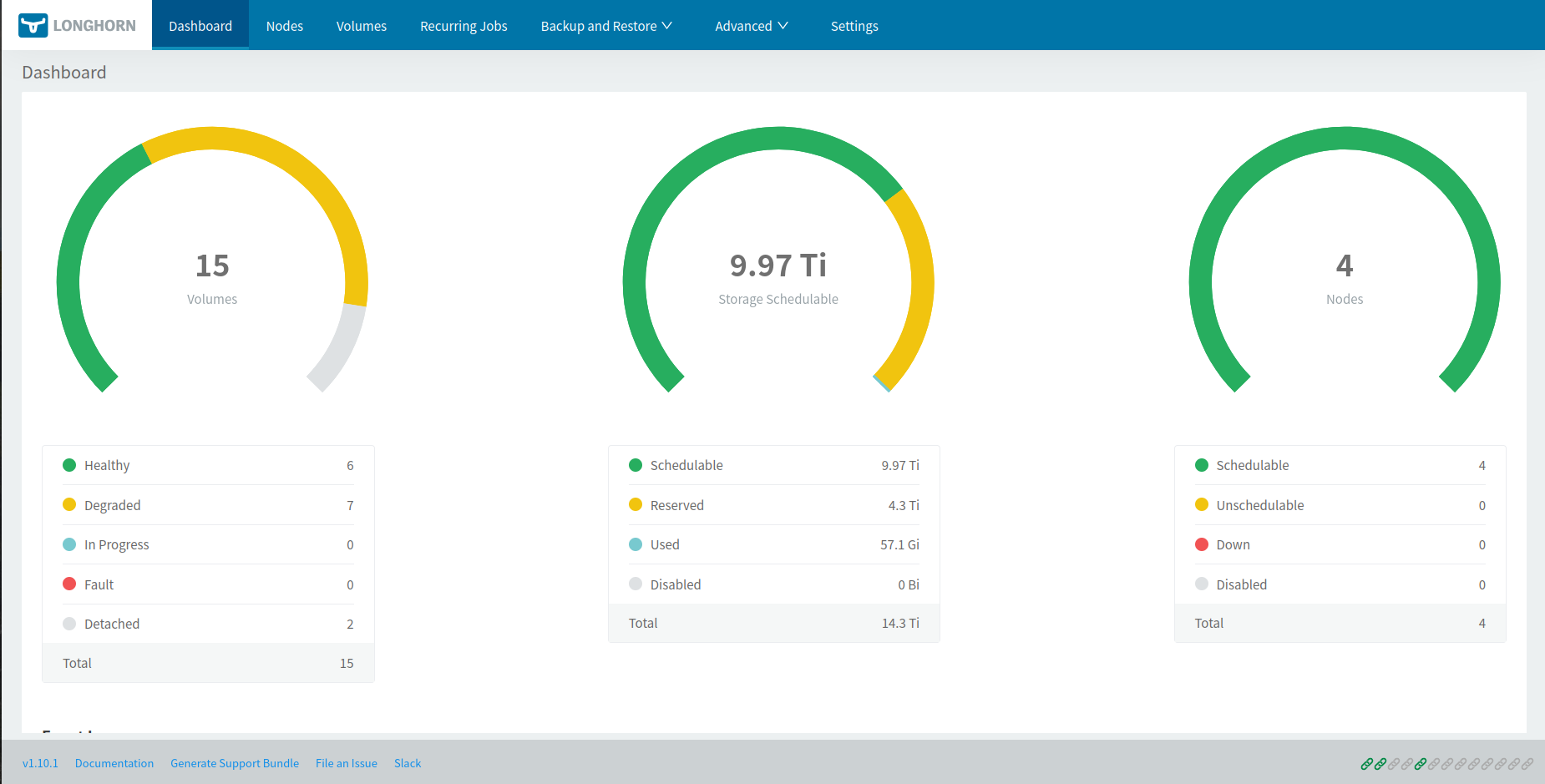Click the red dot next to Down

[1202, 544]
